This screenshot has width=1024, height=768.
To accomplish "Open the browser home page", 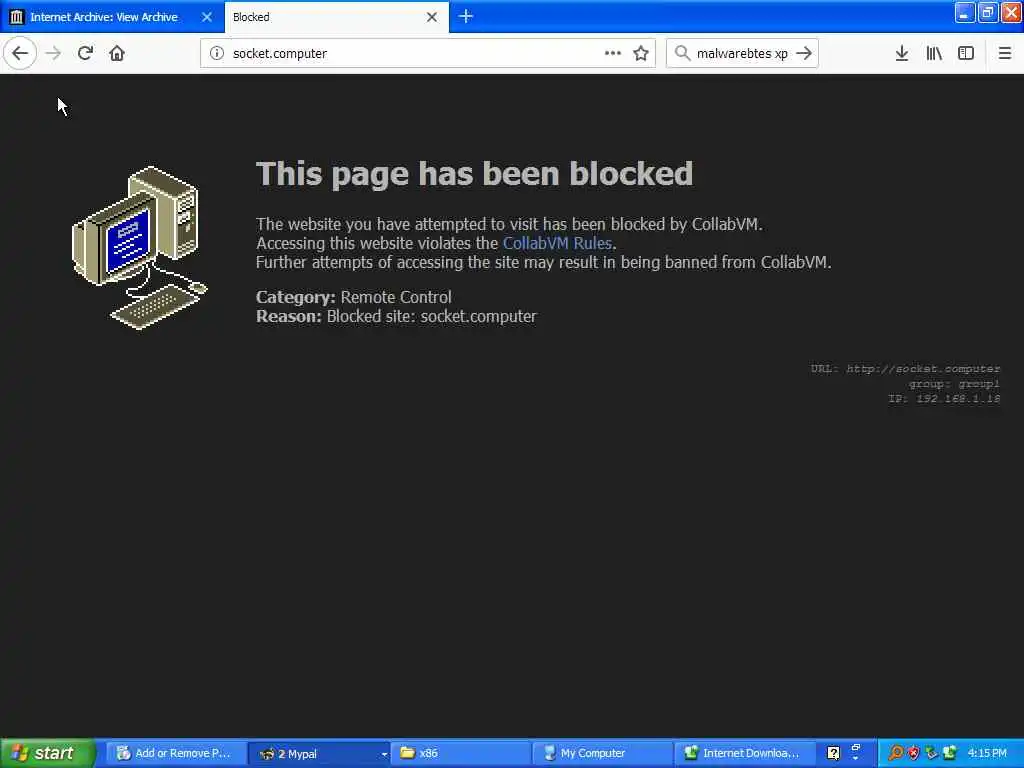I will [117, 54].
